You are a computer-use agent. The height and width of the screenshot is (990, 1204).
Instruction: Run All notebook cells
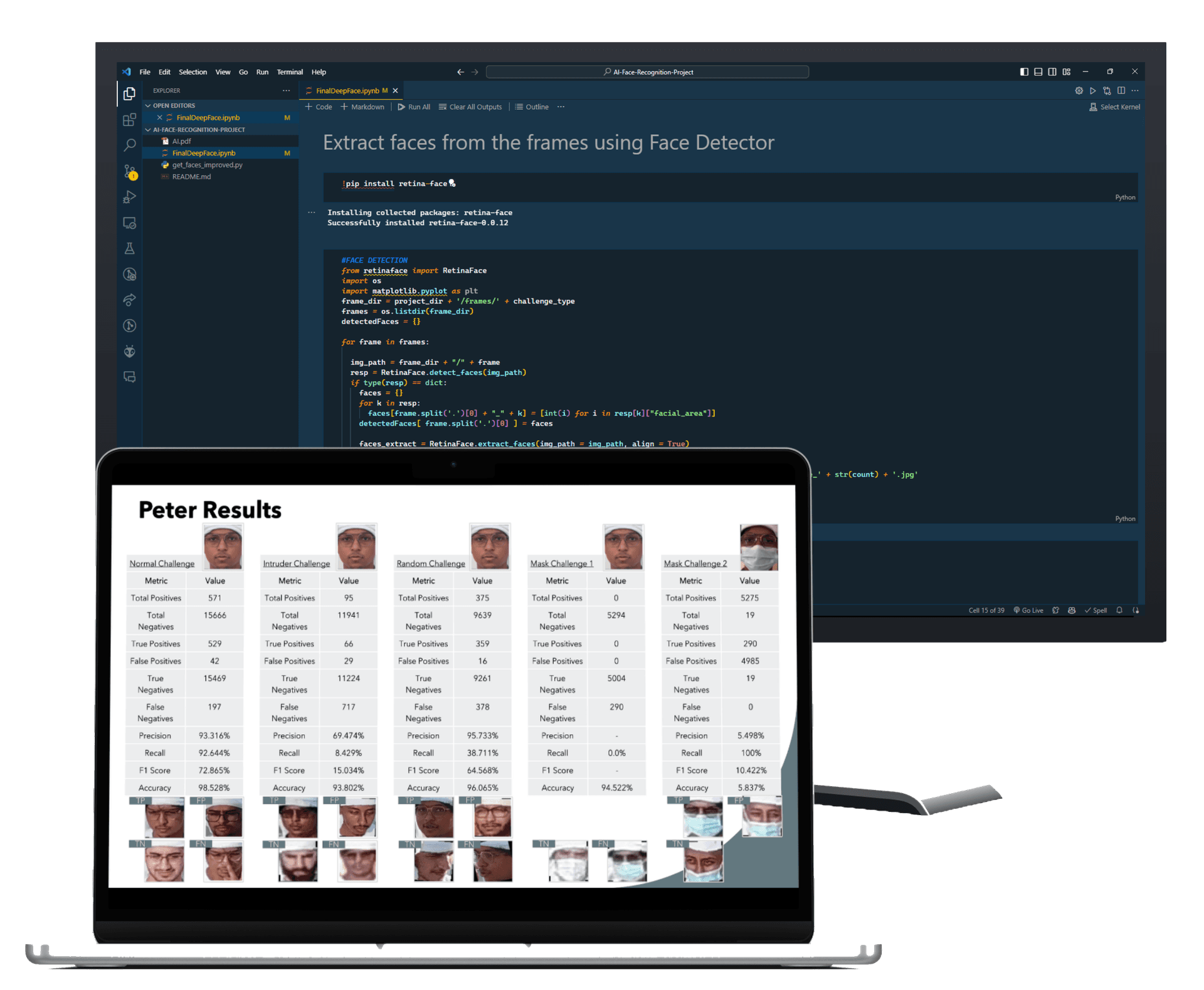pyautogui.click(x=414, y=107)
